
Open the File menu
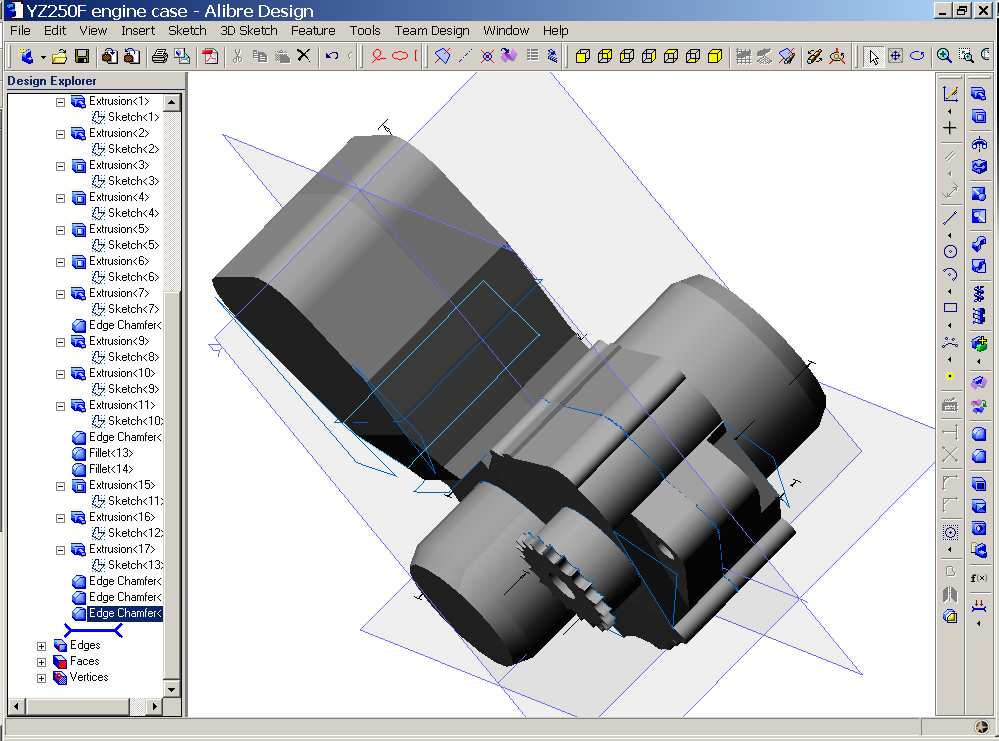pos(20,31)
